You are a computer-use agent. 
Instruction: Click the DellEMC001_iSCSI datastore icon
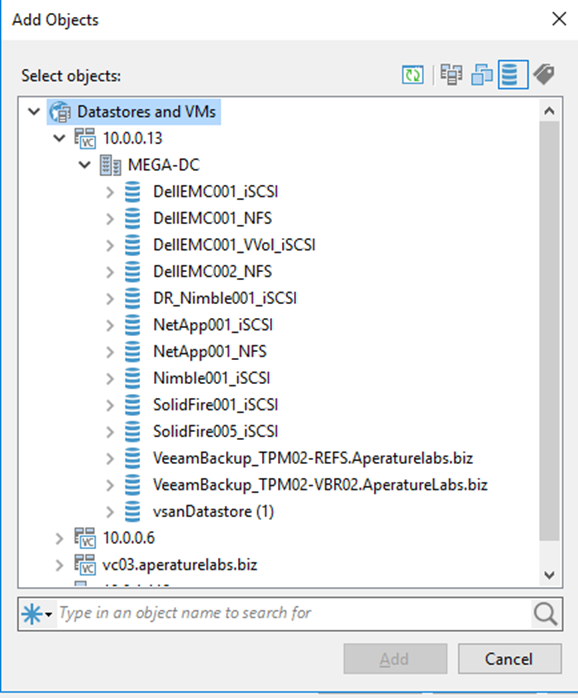[x=132, y=192]
